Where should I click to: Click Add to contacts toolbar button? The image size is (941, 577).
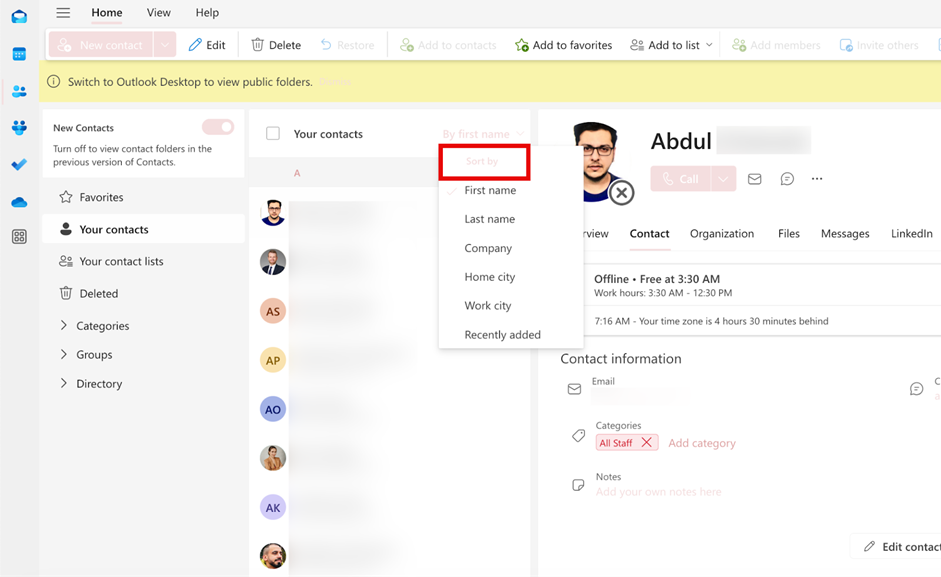[x=448, y=45]
